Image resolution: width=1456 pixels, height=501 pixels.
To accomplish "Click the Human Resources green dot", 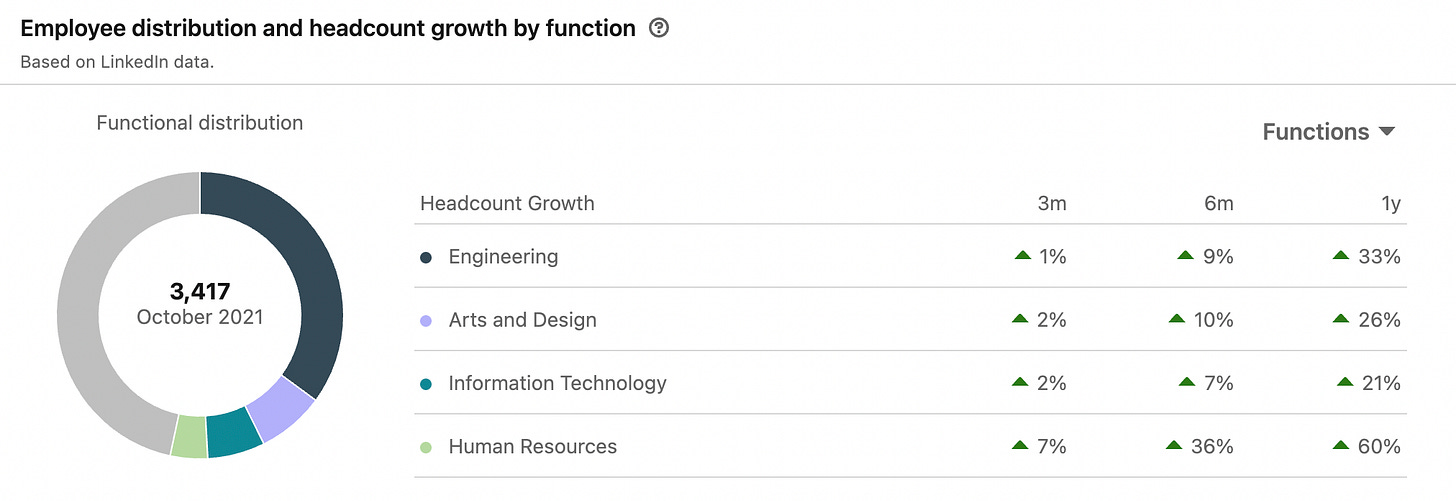I will click(426, 447).
